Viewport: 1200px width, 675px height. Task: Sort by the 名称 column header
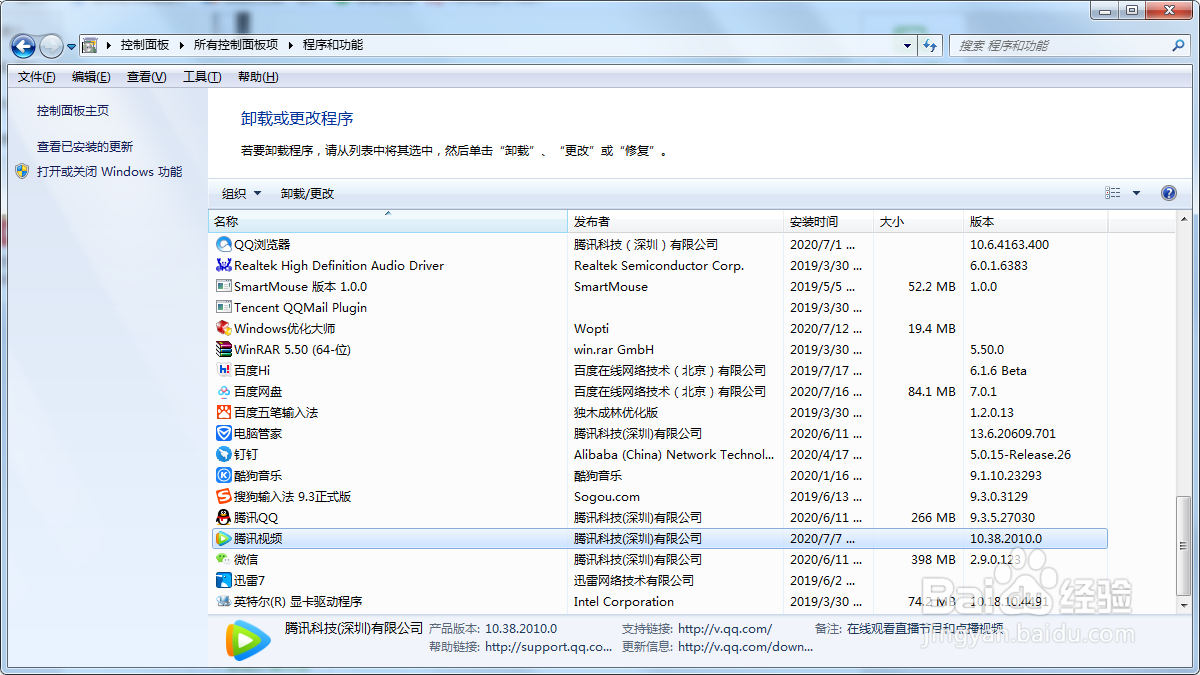(388, 222)
